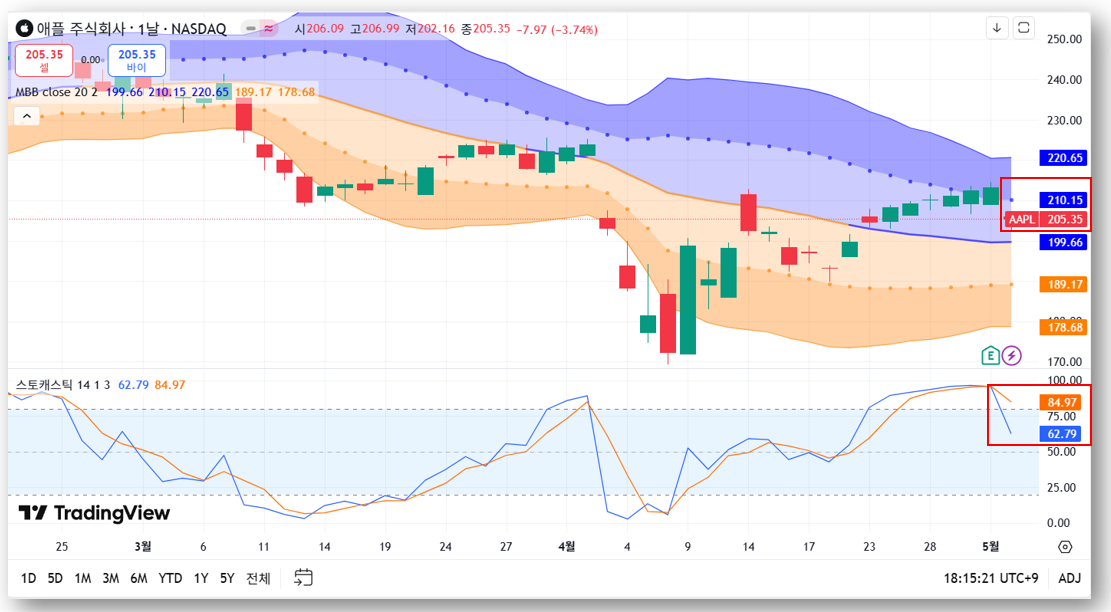Click the 189.17 value in MBB legend

click(x=253, y=92)
